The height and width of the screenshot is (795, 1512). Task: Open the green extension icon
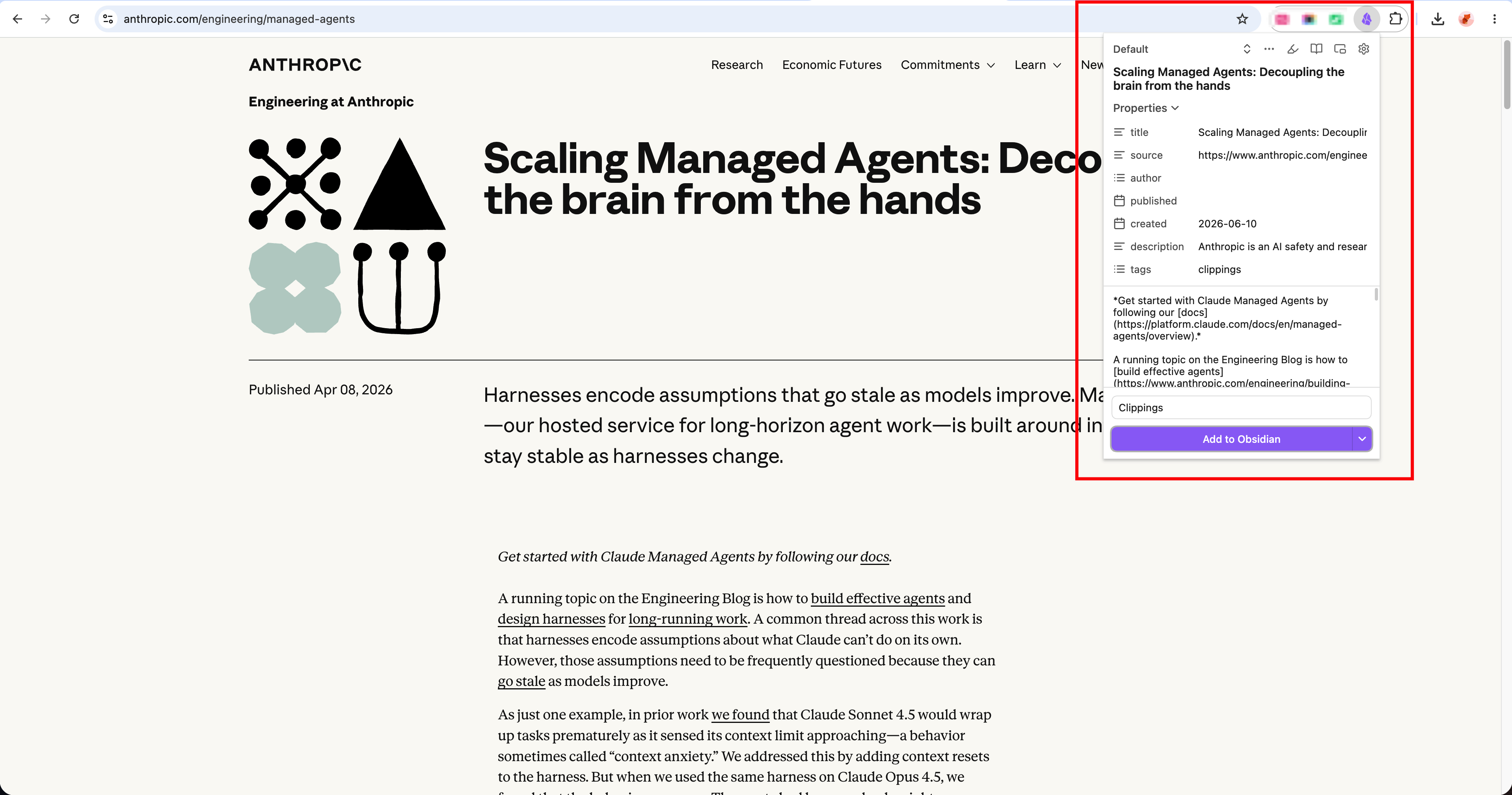pos(1336,19)
